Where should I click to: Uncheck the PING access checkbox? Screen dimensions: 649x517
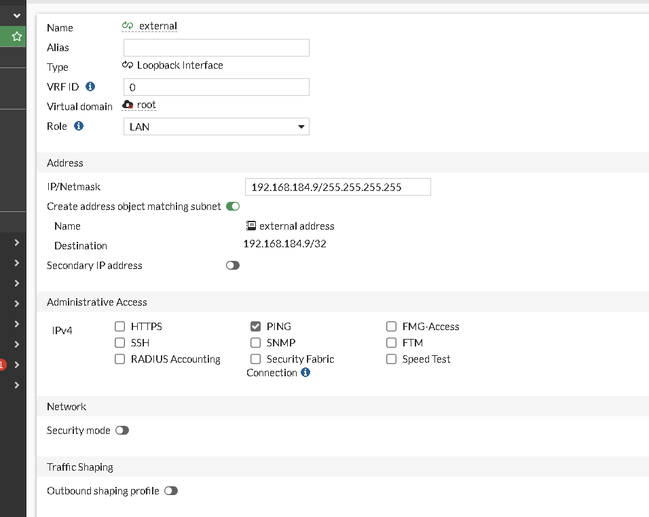pos(256,326)
